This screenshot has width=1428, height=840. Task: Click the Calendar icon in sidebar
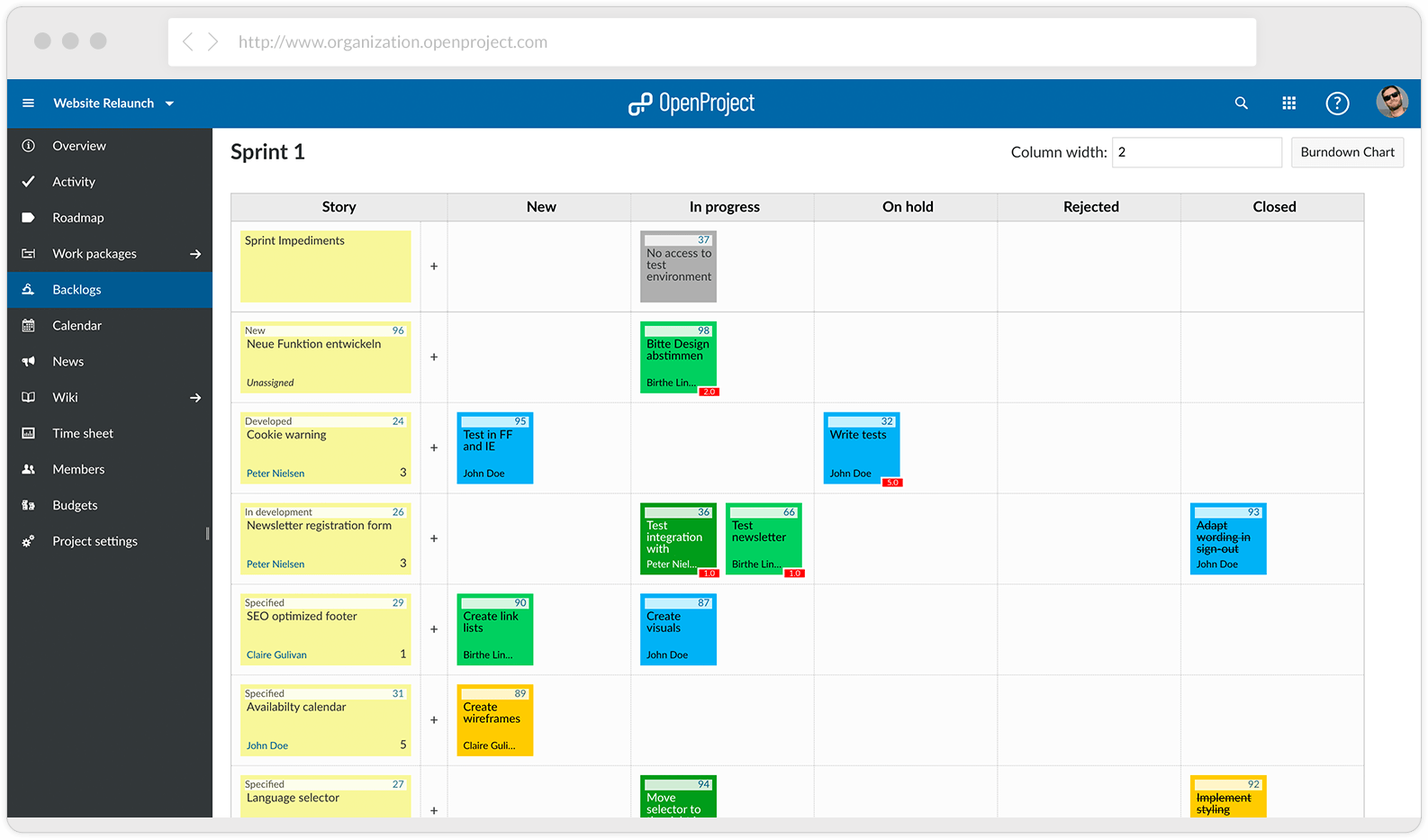coord(29,326)
